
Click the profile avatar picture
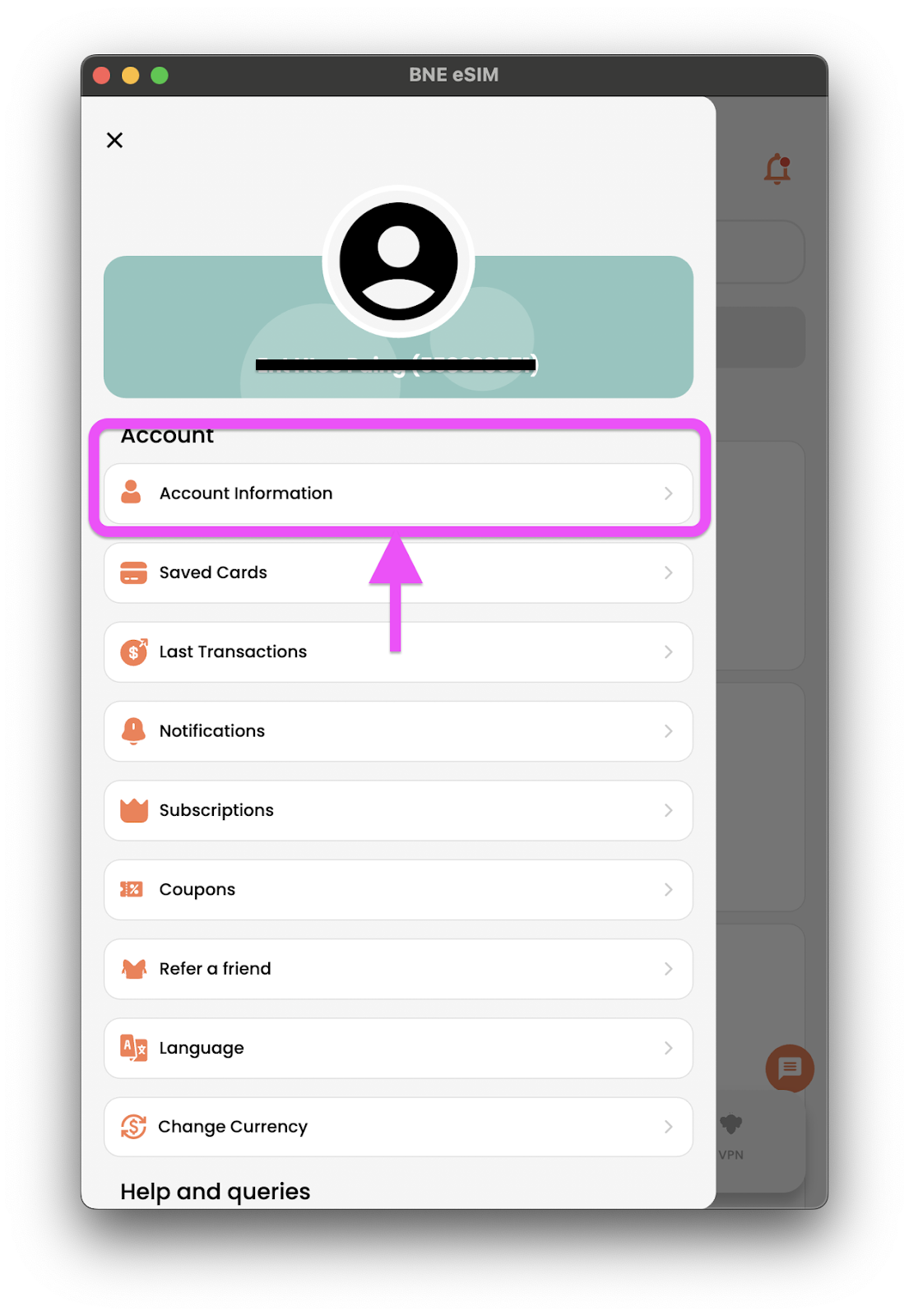(398, 262)
